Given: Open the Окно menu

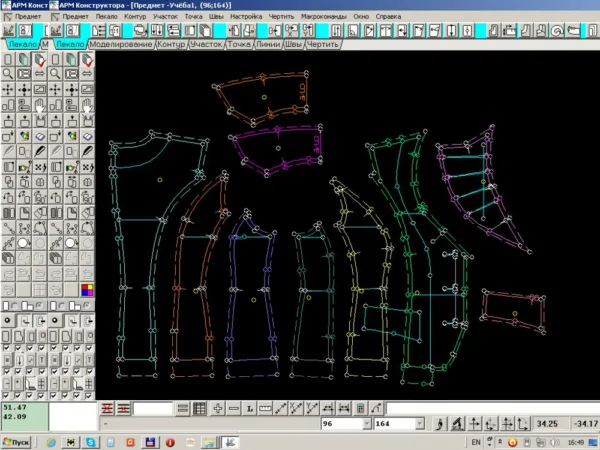Looking at the screenshot, I should tap(361, 16).
